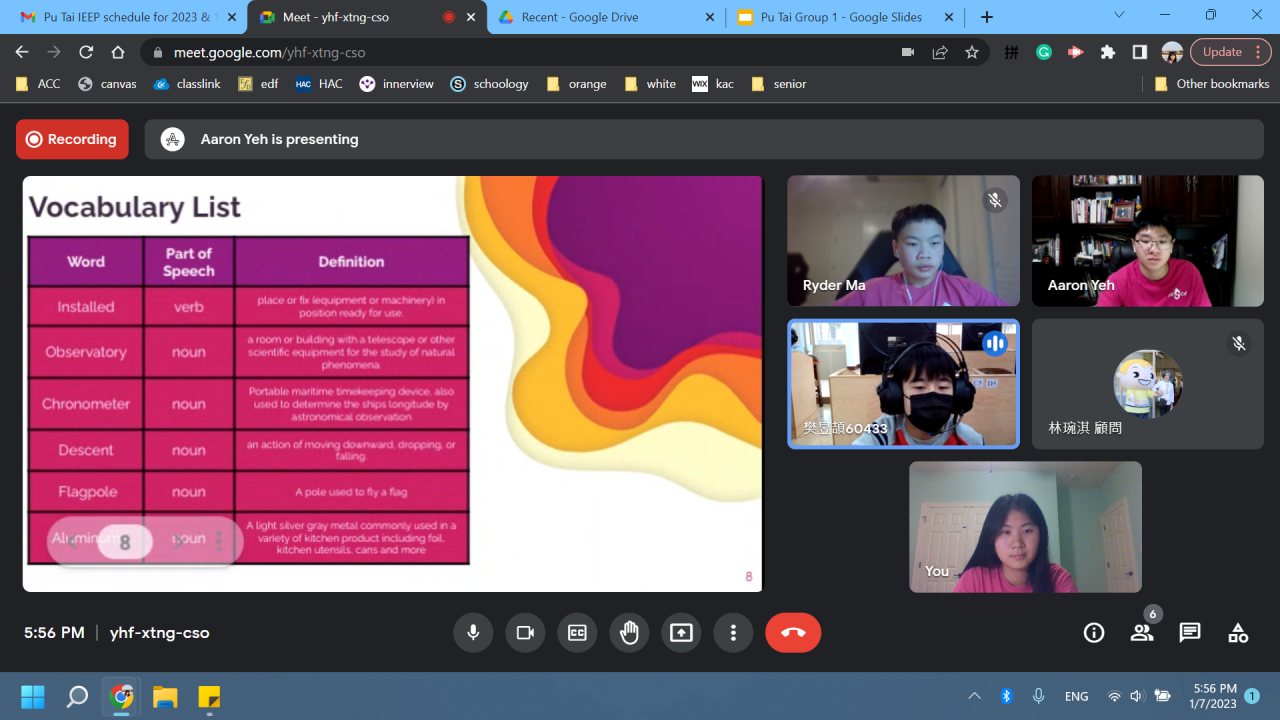Open the schoology bookmark
Viewport: 1280px width, 720px height.
489,84
